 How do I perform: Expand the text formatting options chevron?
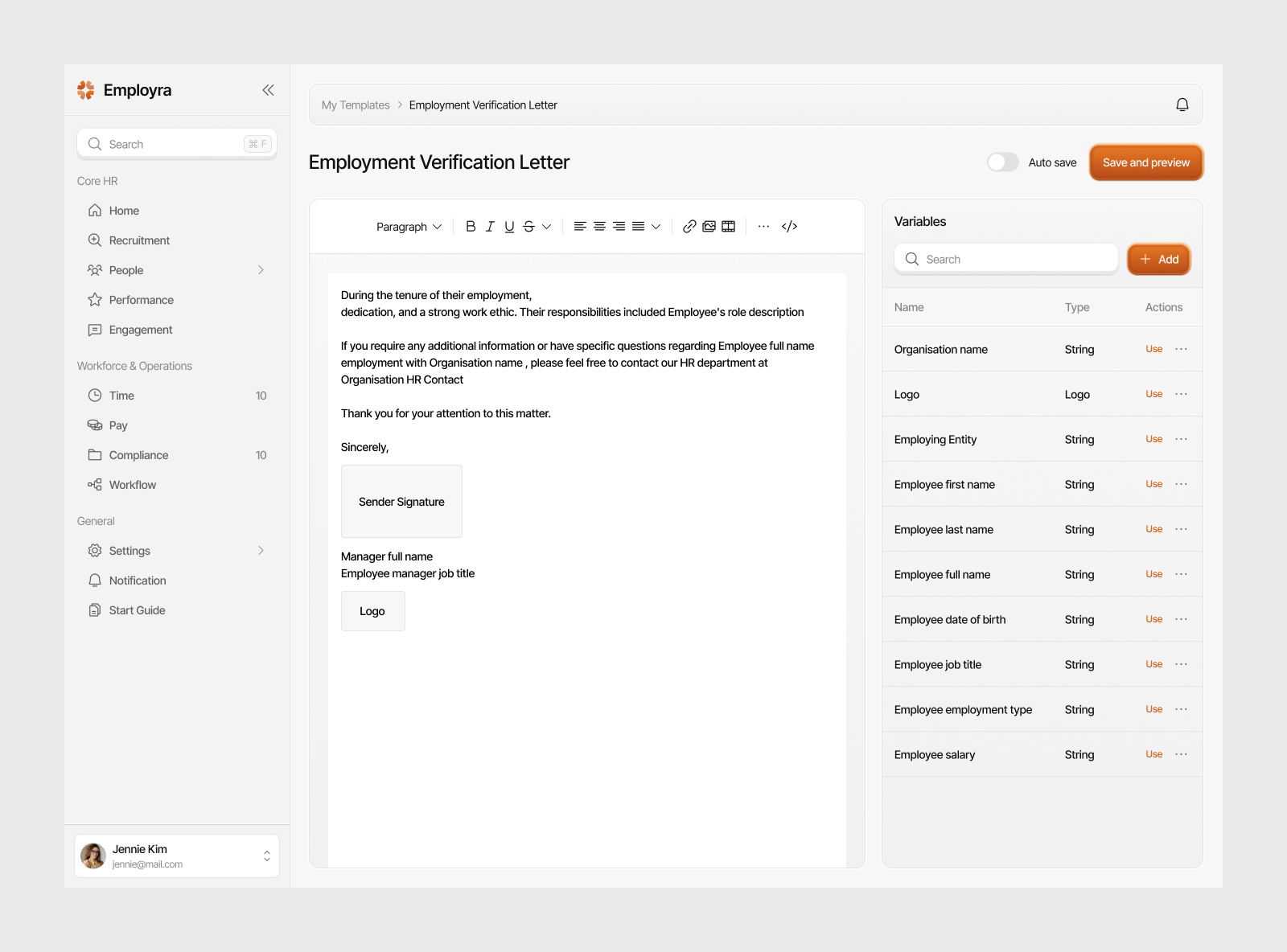(547, 227)
